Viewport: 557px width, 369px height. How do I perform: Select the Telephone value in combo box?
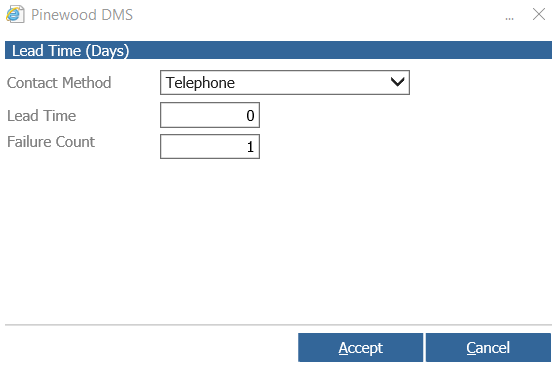pos(200,83)
